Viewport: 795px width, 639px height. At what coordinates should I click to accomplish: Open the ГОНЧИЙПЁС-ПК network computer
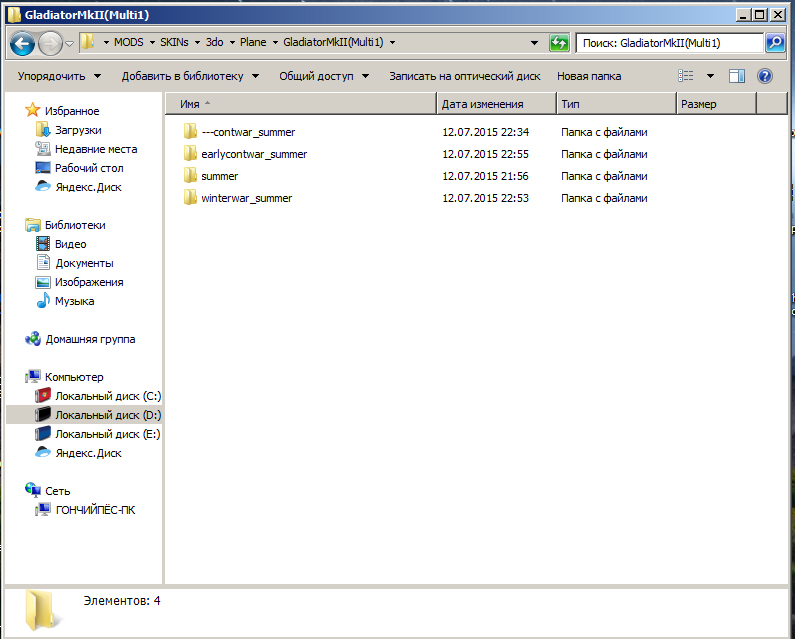coord(95,510)
